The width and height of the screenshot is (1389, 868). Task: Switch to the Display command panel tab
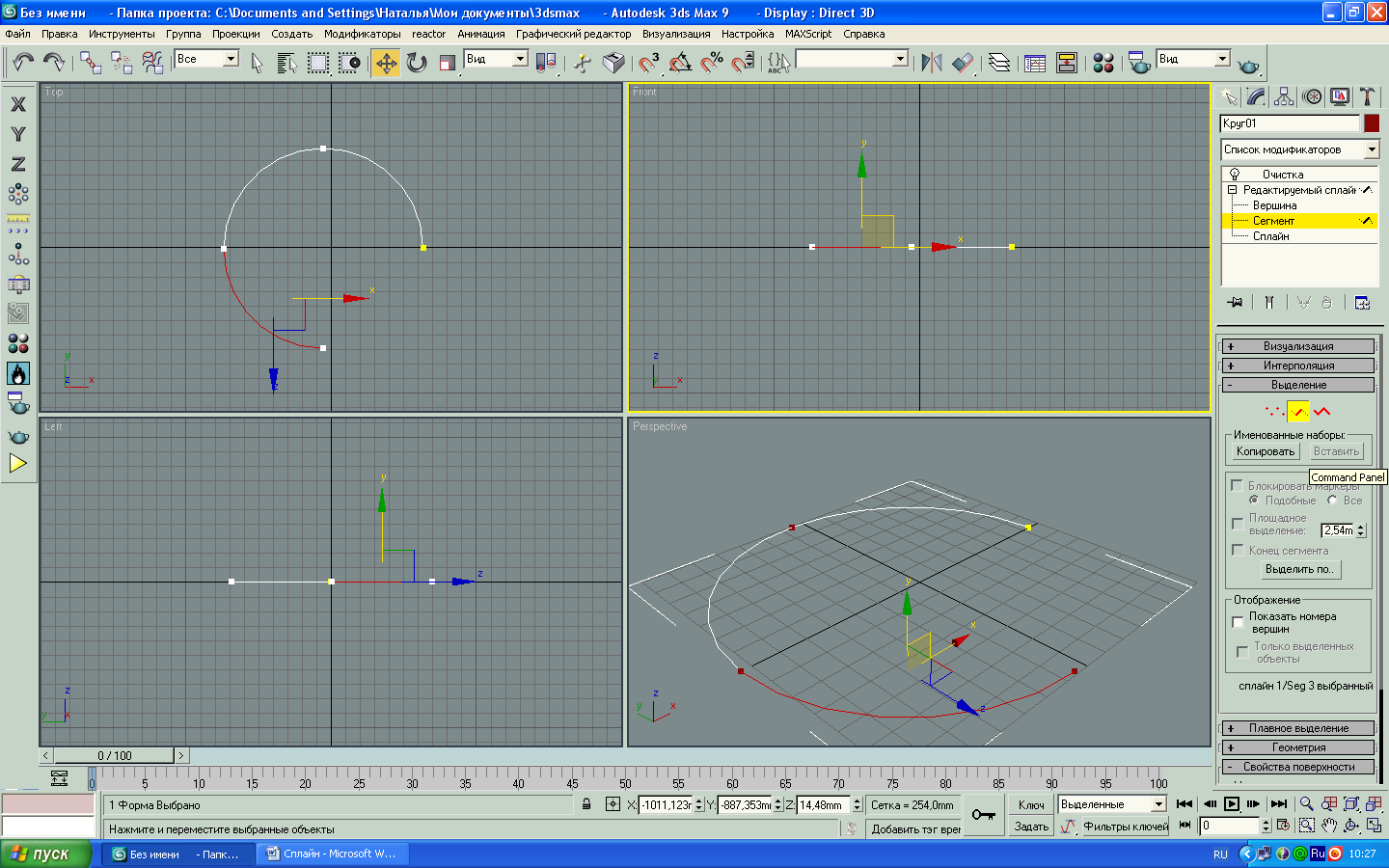coord(1340,96)
